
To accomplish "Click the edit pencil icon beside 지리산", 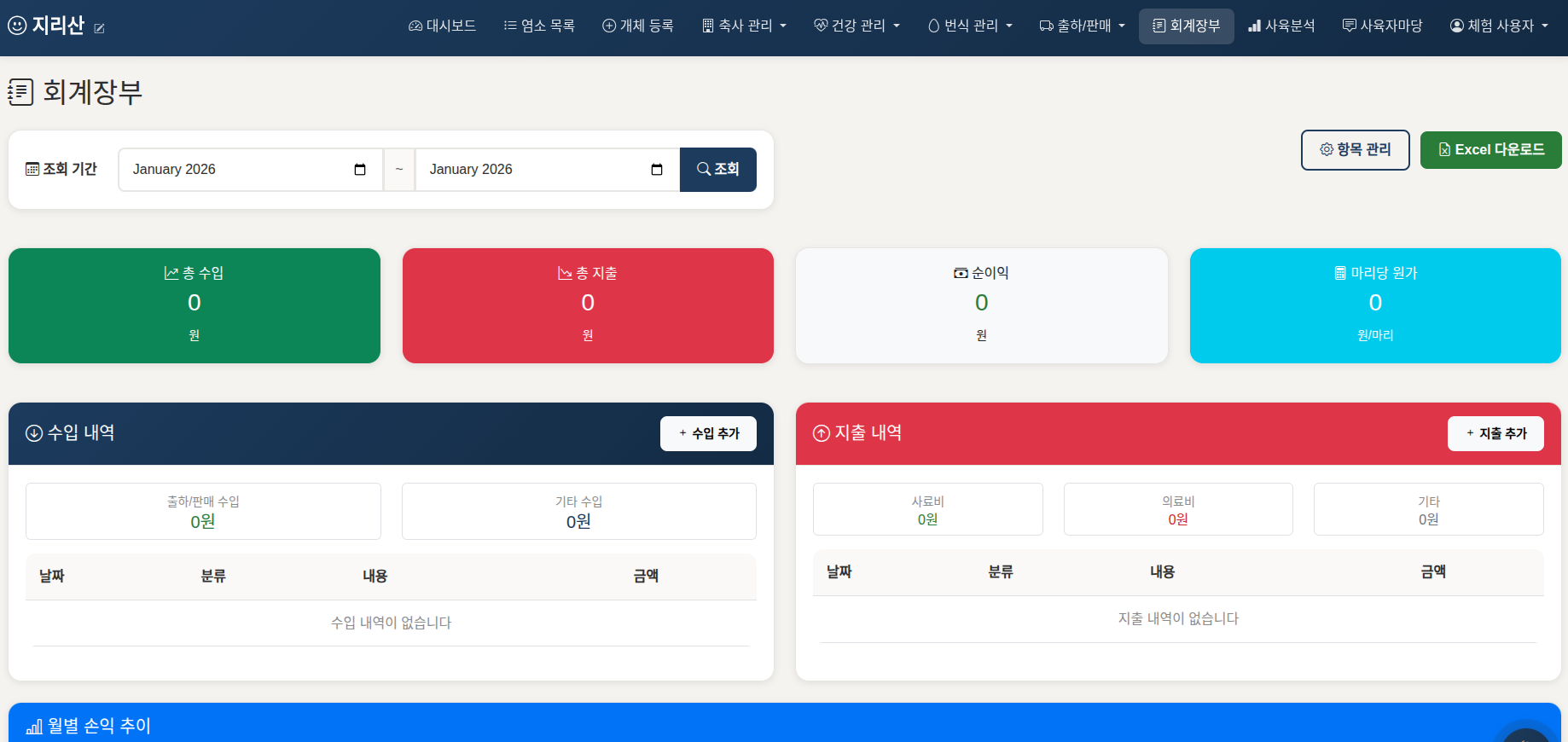I will pos(99,28).
